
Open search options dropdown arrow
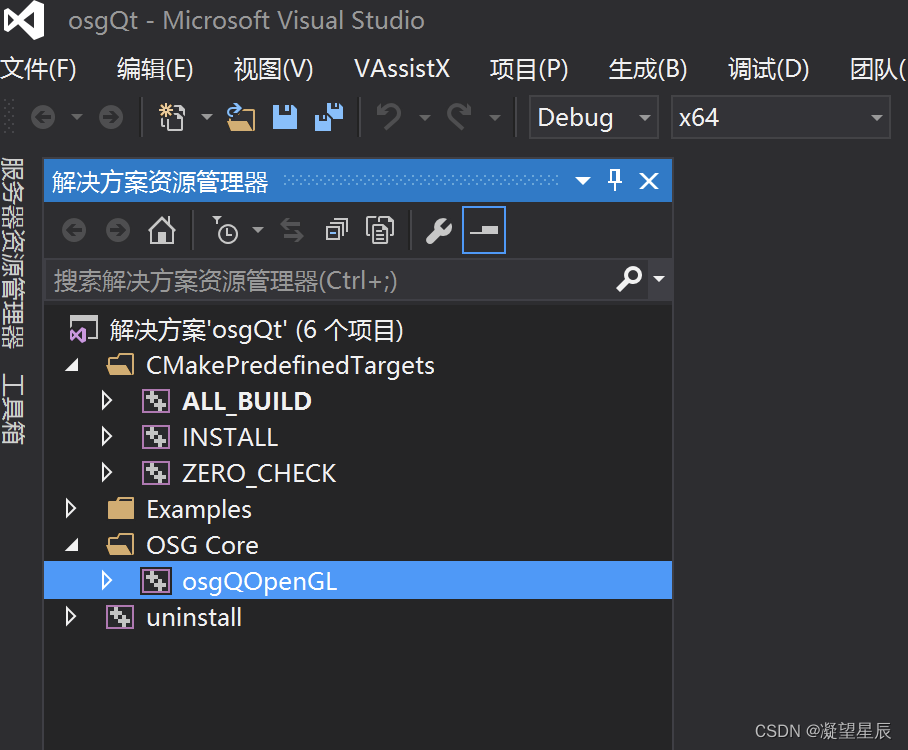pos(659,279)
